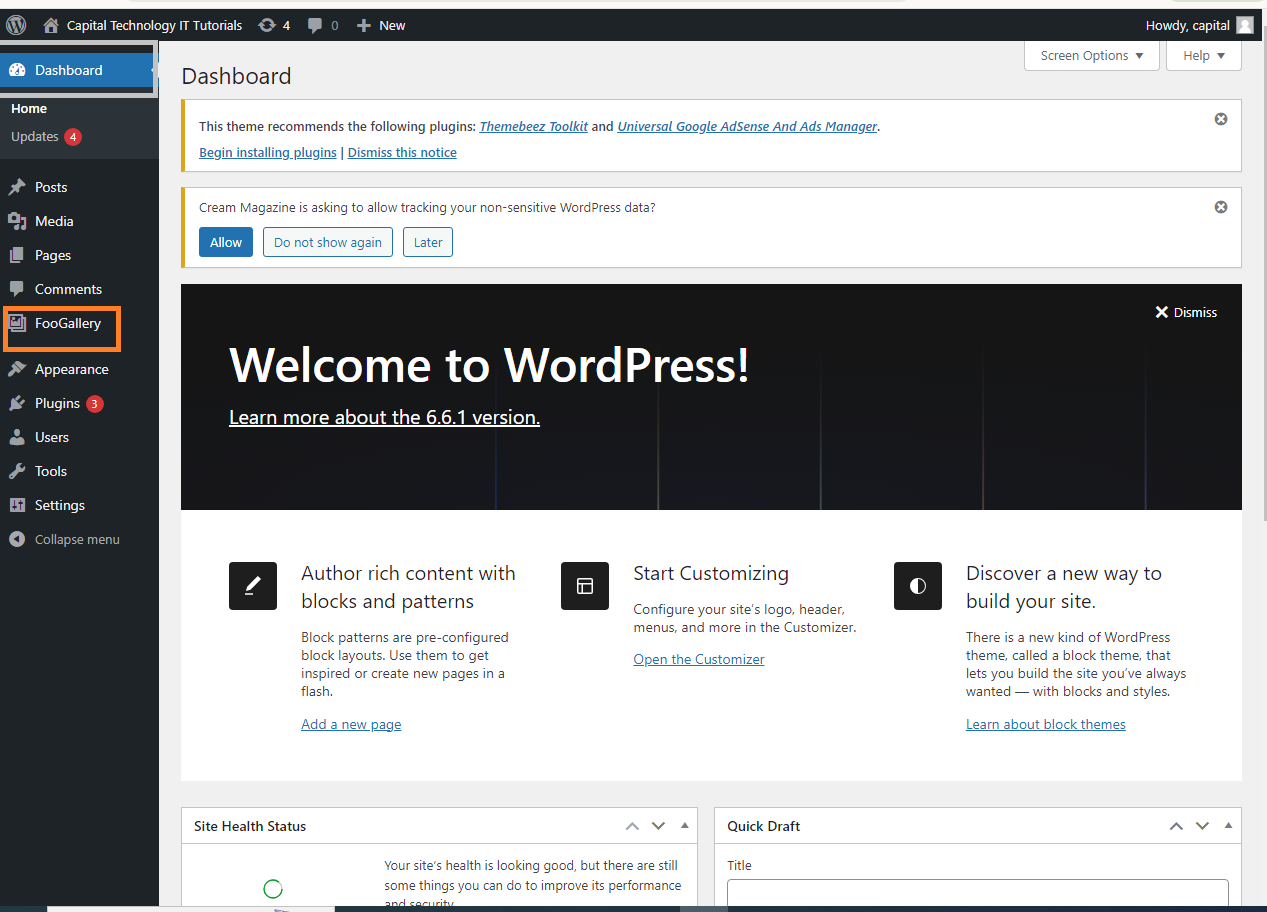Dismiss the theme plugin recommendation notice
Viewport: 1267px width, 912px height.
pyautogui.click(x=1220, y=119)
